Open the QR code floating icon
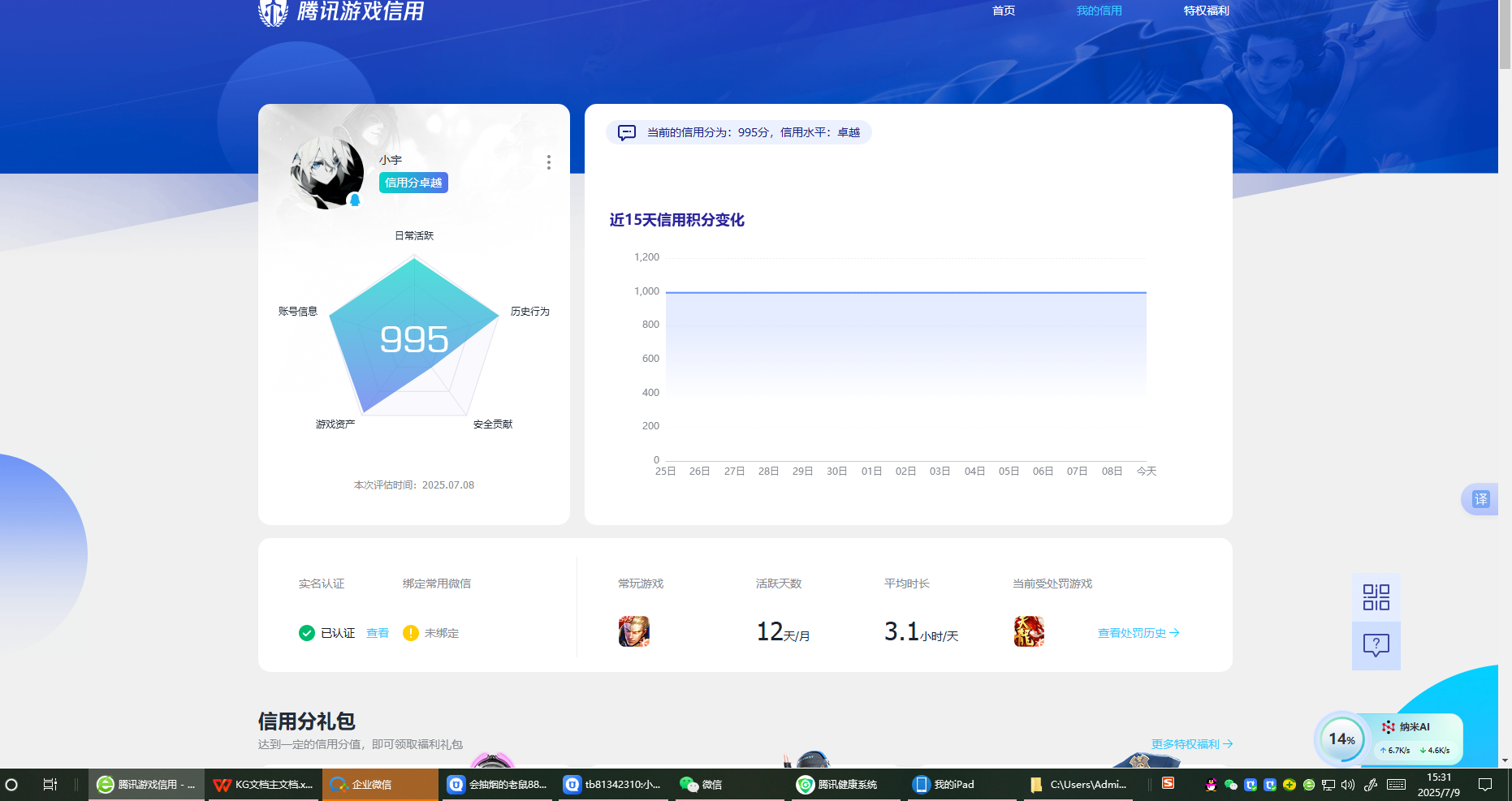Screen dimensions: 1512x801 (1376, 597)
